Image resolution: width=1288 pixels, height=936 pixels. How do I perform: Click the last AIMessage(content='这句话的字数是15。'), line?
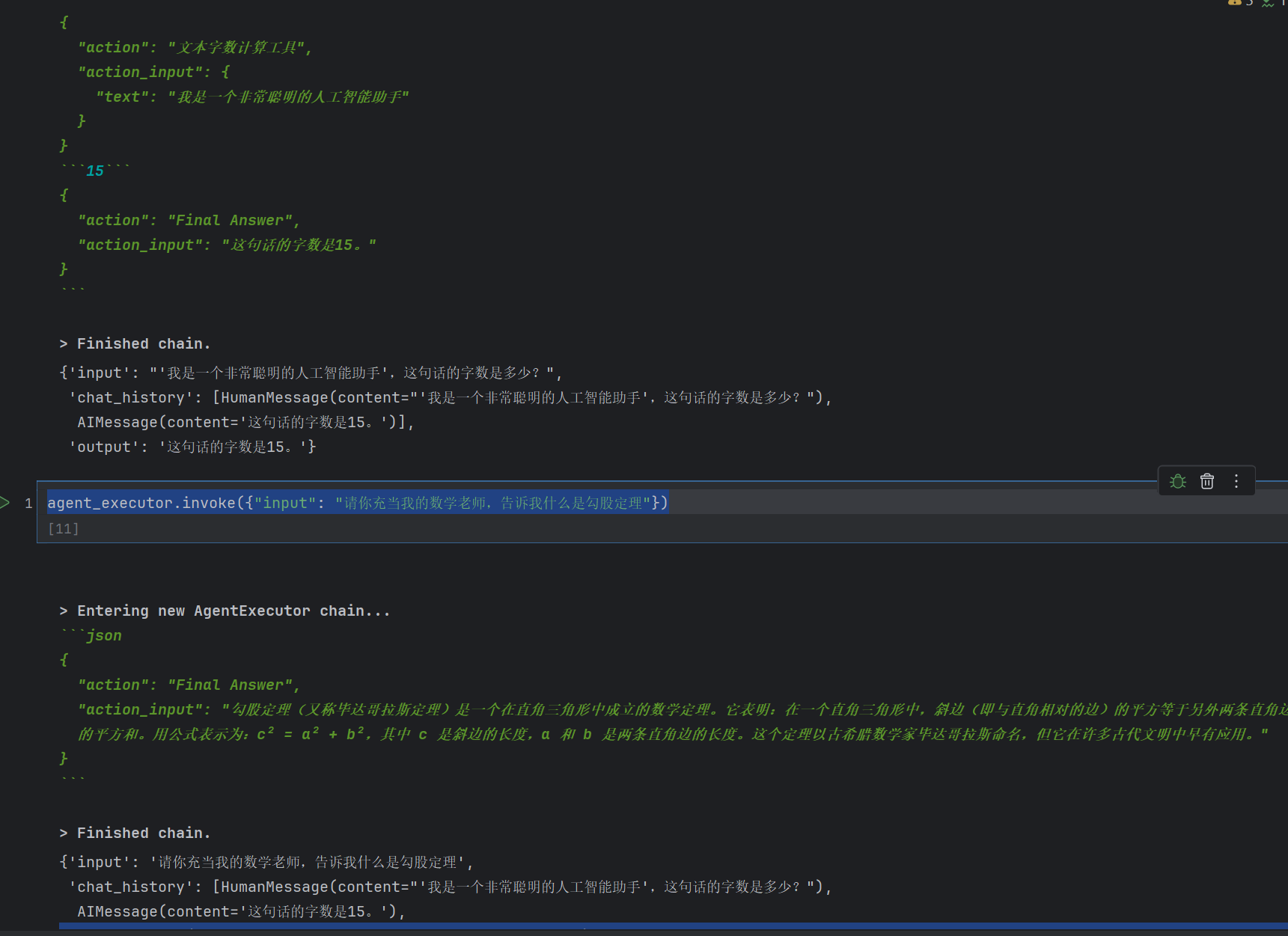[x=241, y=911]
